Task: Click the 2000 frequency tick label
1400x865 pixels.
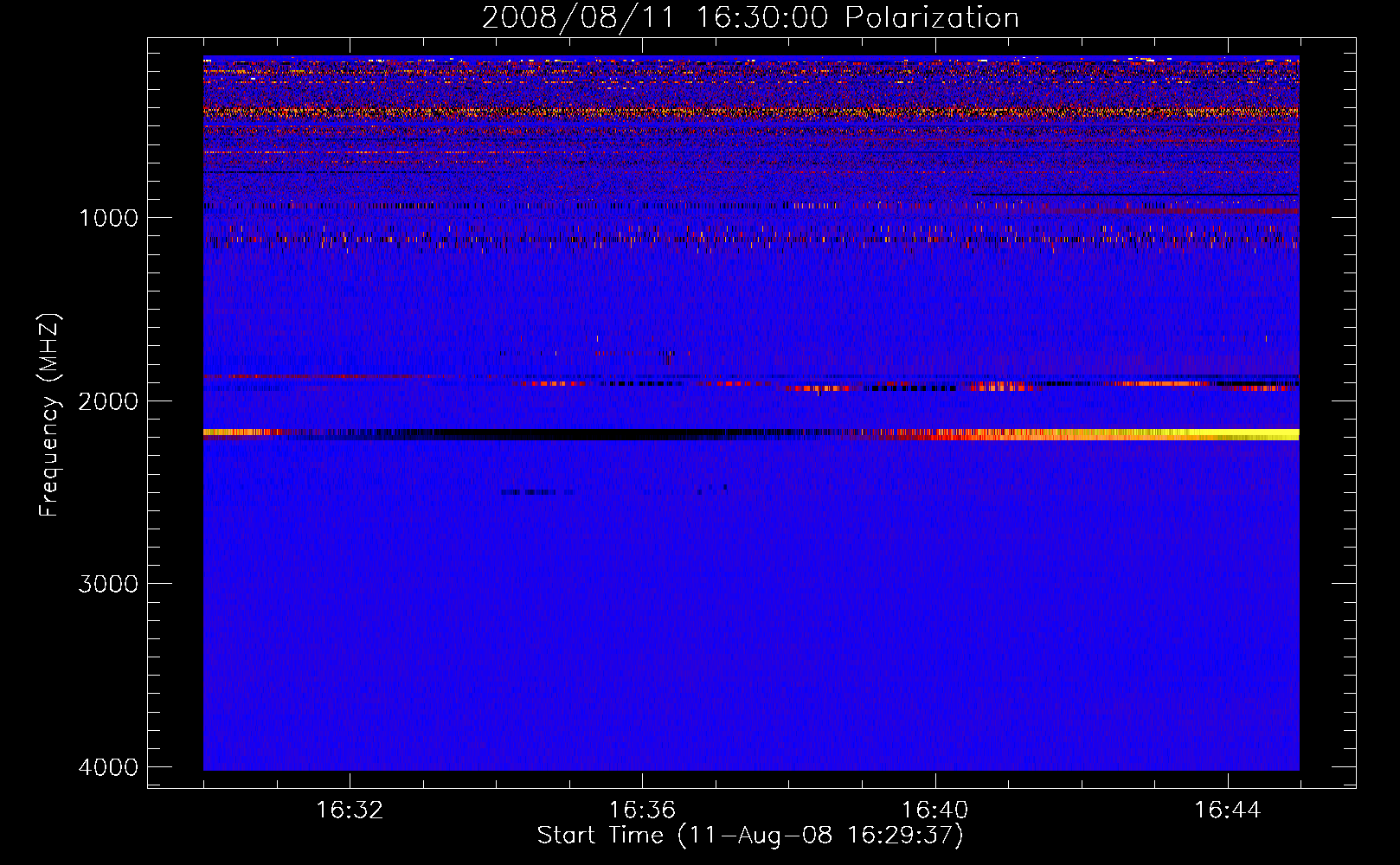Action: [x=108, y=401]
